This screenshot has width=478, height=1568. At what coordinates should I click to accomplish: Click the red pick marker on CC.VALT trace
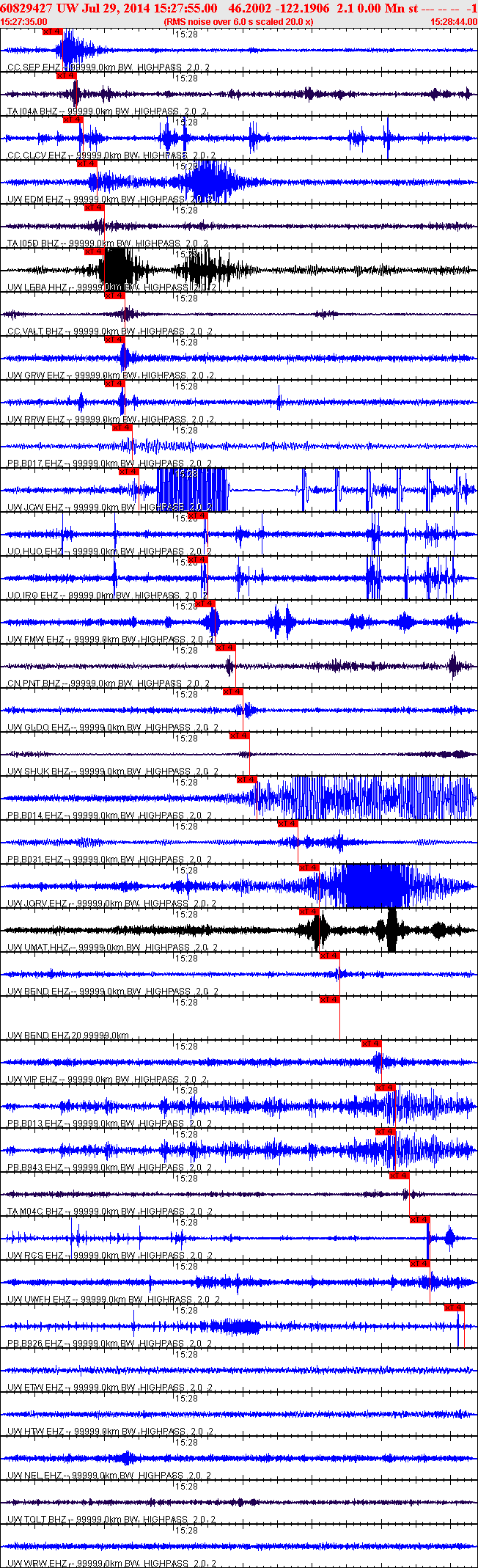pos(115,296)
